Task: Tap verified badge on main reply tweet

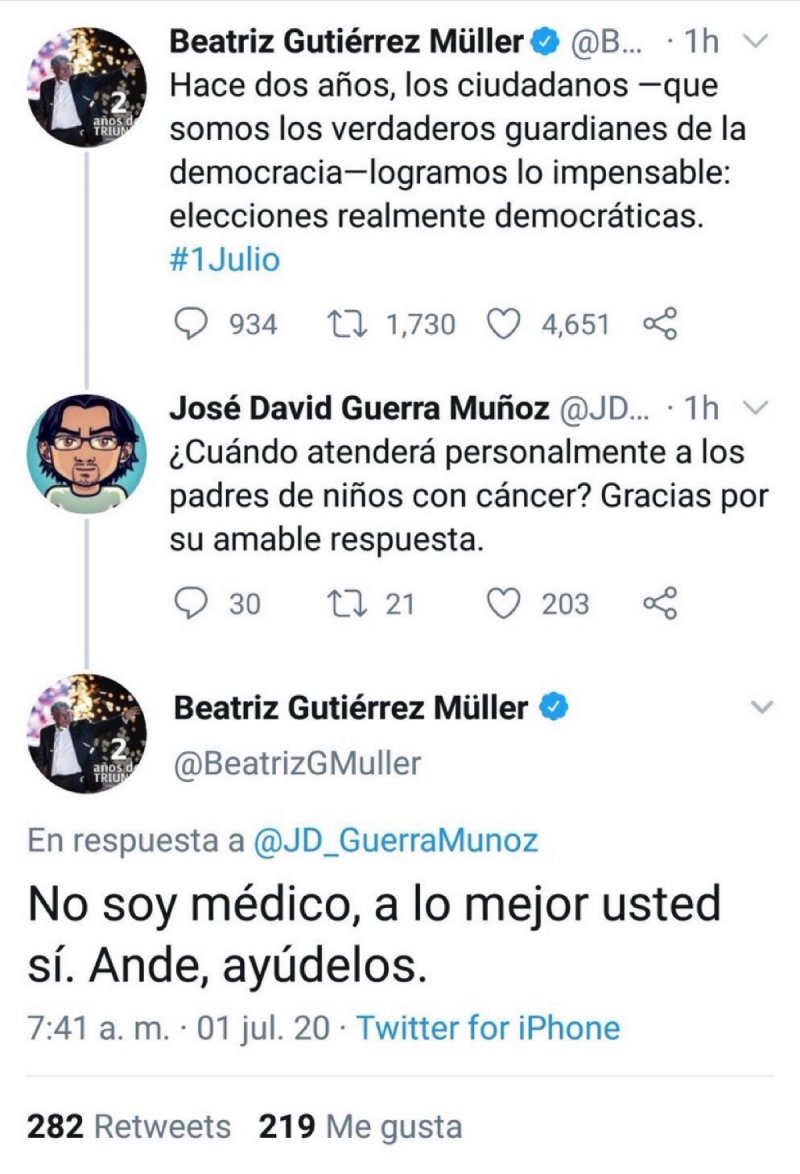Action: pos(554,709)
